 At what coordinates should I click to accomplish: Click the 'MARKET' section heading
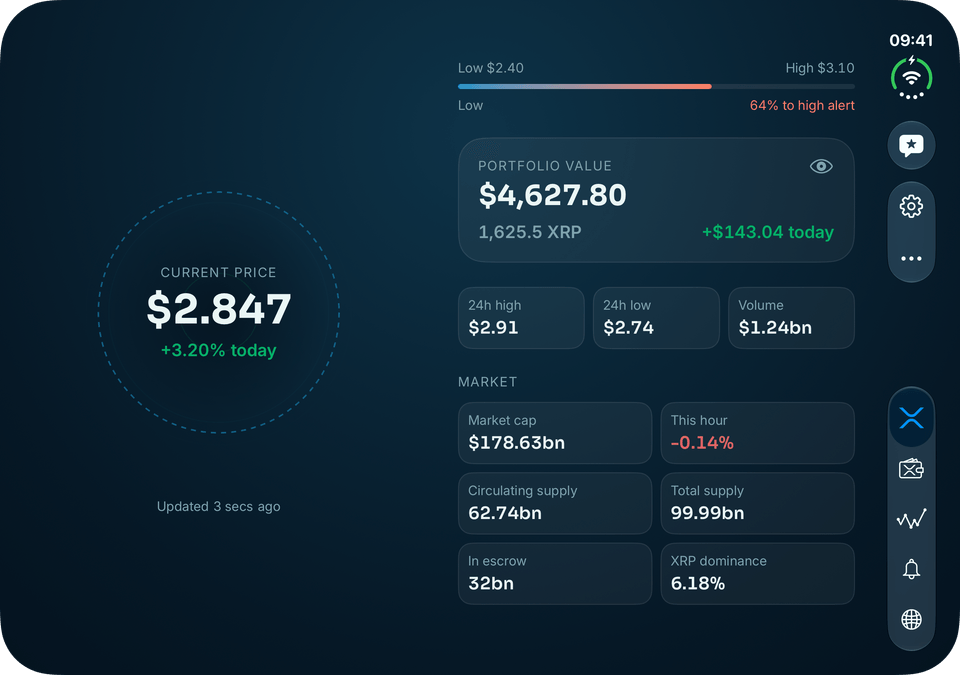point(487,382)
